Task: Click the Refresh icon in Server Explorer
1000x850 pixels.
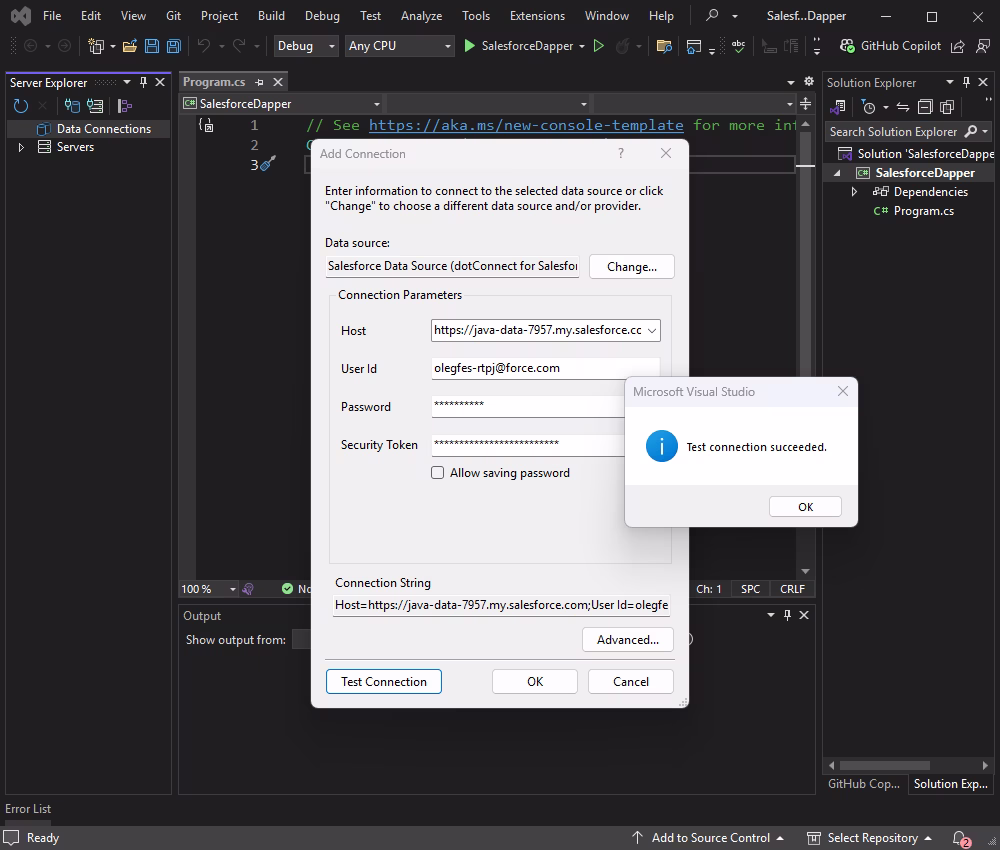Action: tap(20, 106)
